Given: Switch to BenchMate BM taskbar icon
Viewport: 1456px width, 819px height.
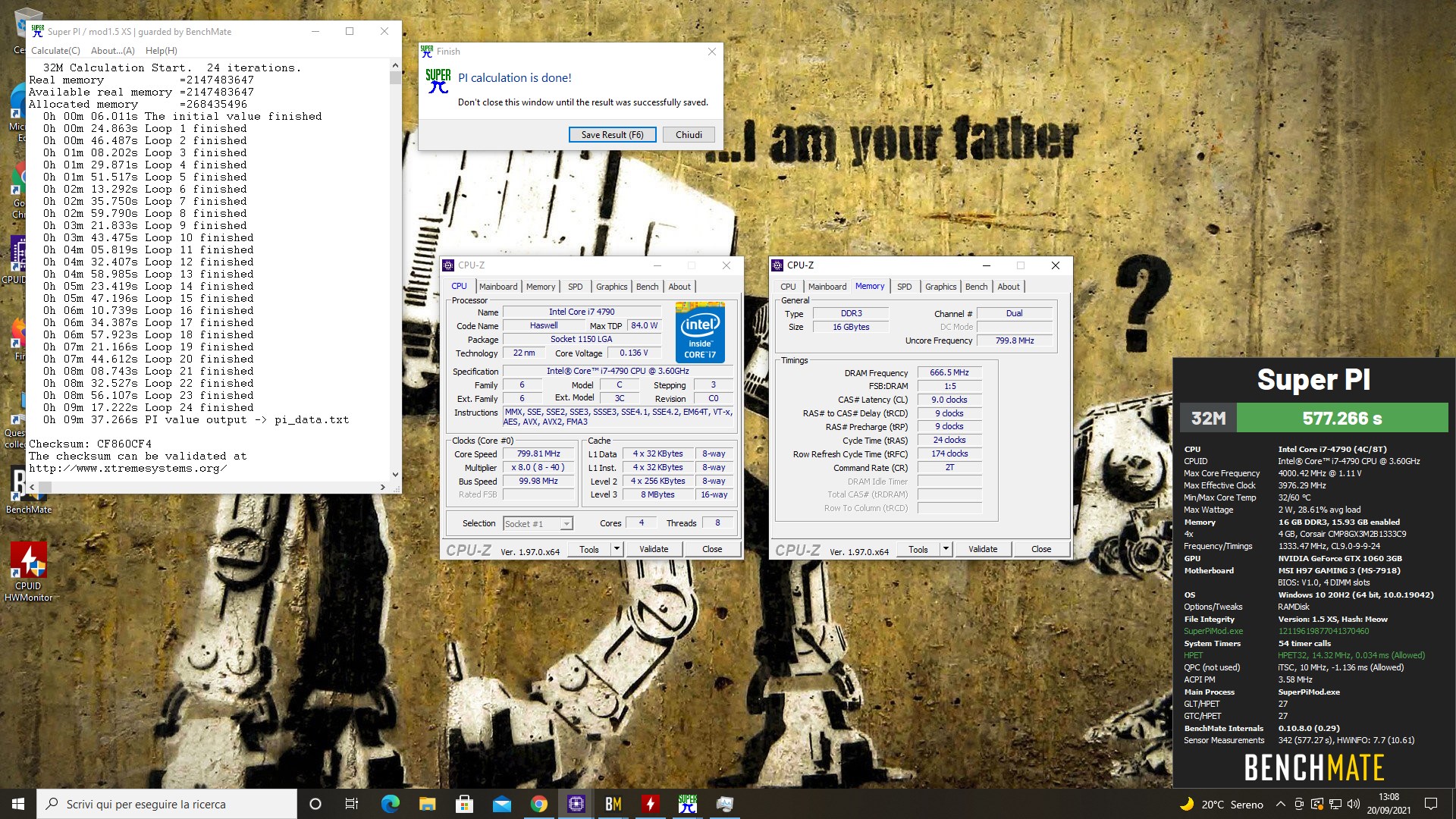Looking at the screenshot, I should coord(613,804).
